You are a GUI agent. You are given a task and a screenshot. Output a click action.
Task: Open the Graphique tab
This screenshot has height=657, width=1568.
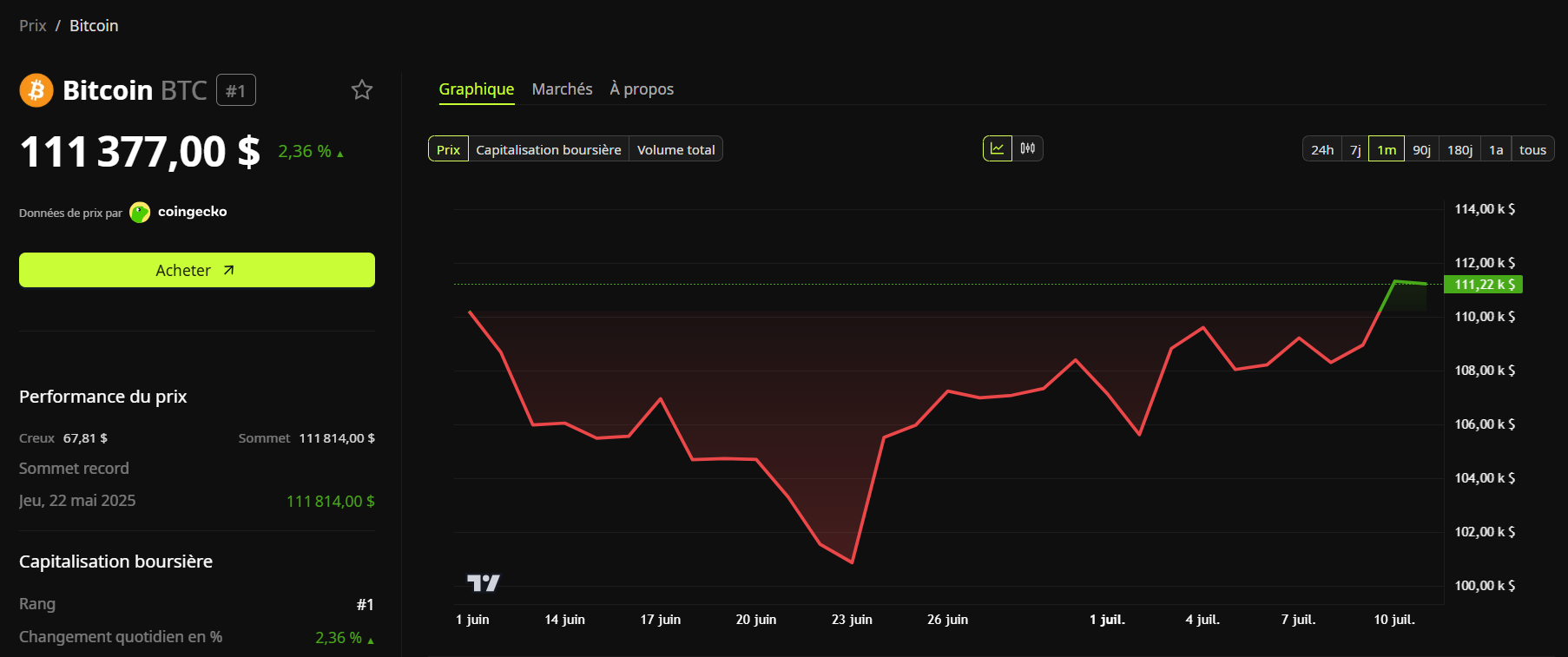[477, 89]
